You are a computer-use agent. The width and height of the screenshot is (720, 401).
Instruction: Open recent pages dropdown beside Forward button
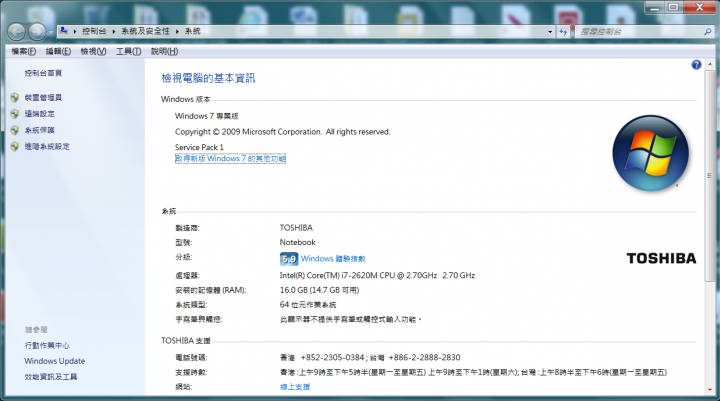[x=50, y=32]
